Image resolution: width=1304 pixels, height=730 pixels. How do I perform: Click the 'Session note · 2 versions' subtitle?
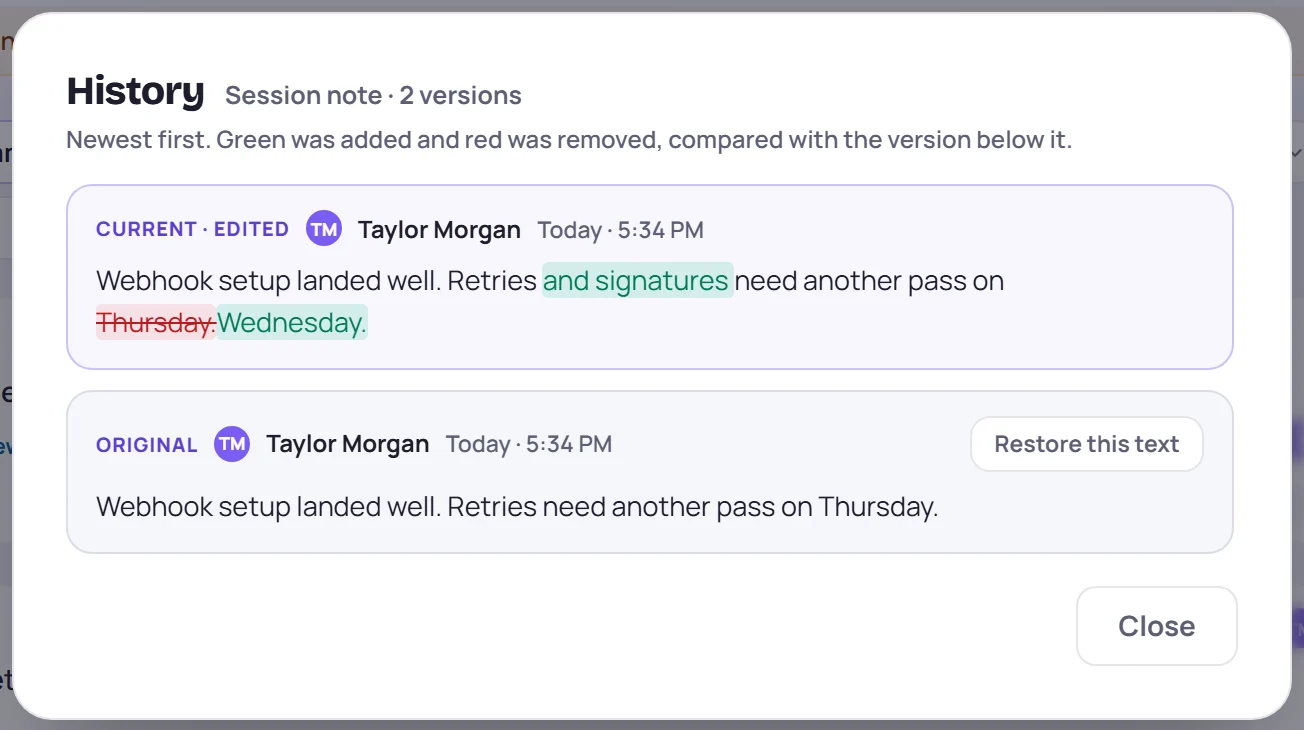(x=373, y=96)
